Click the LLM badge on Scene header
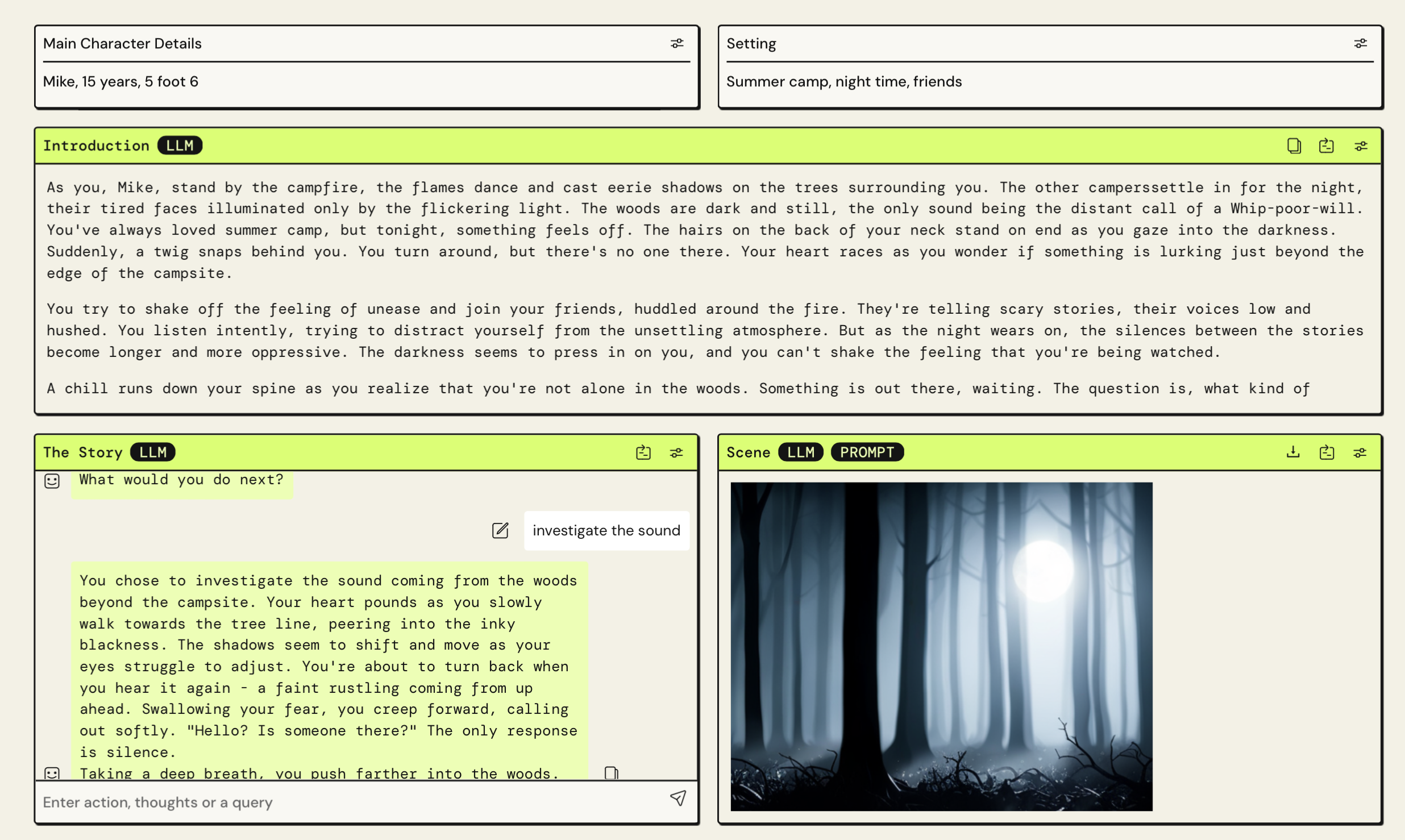The image size is (1405, 840). click(x=800, y=452)
